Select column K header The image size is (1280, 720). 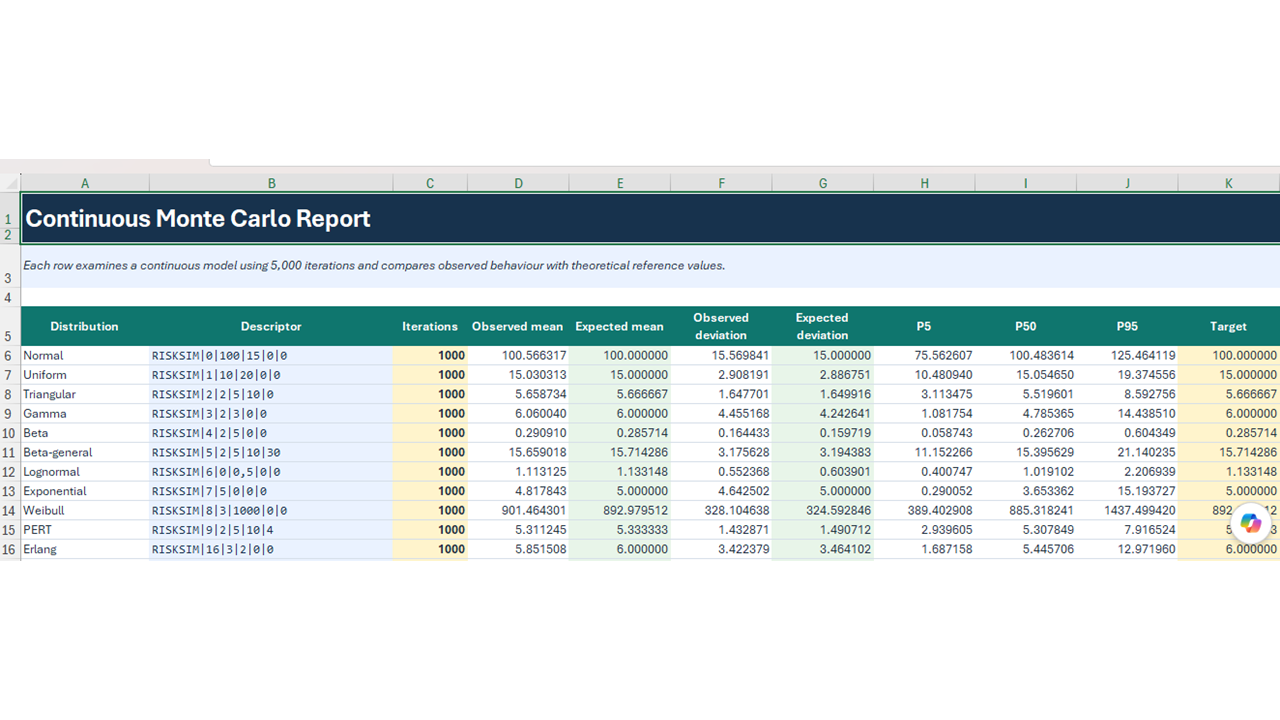pyautogui.click(x=1228, y=183)
